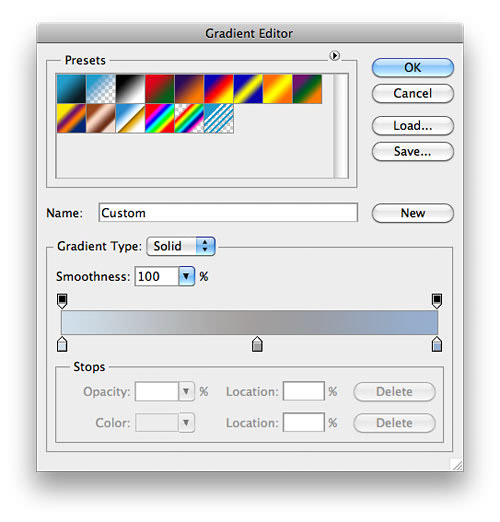Screen dimensions: 500x522
Task: Click the Save... button
Action: pyautogui.click(x=413, y=152)
